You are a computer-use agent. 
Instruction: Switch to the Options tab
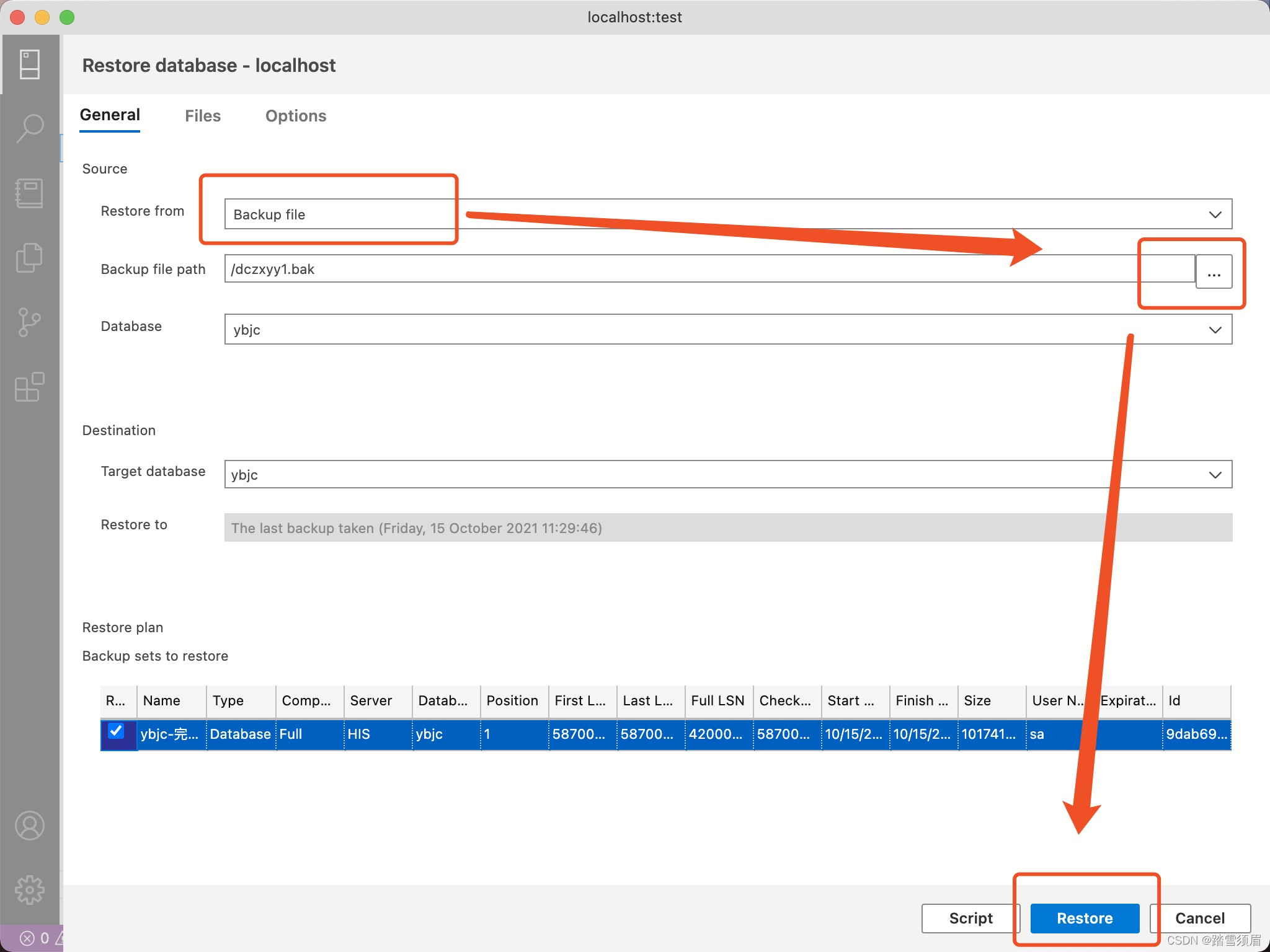coord(296,116)
